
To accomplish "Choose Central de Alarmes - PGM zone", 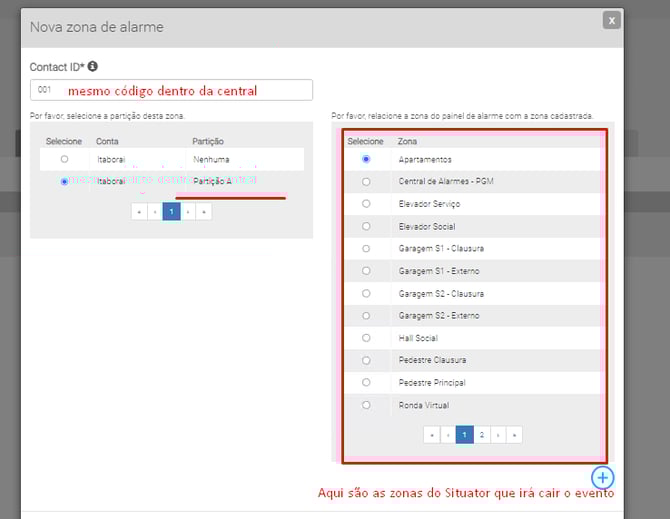I will [366, 181].
